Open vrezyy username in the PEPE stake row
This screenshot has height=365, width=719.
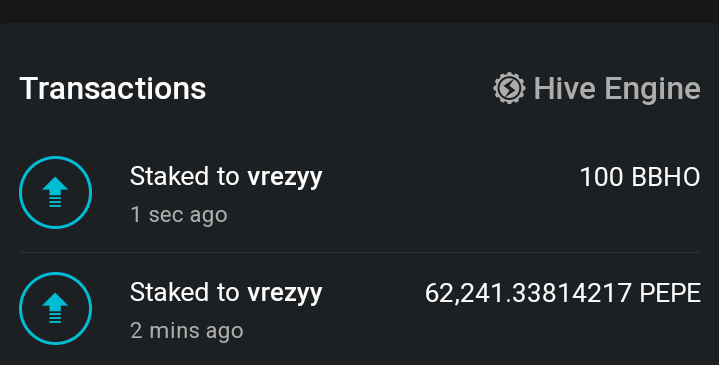click(285, 293)
